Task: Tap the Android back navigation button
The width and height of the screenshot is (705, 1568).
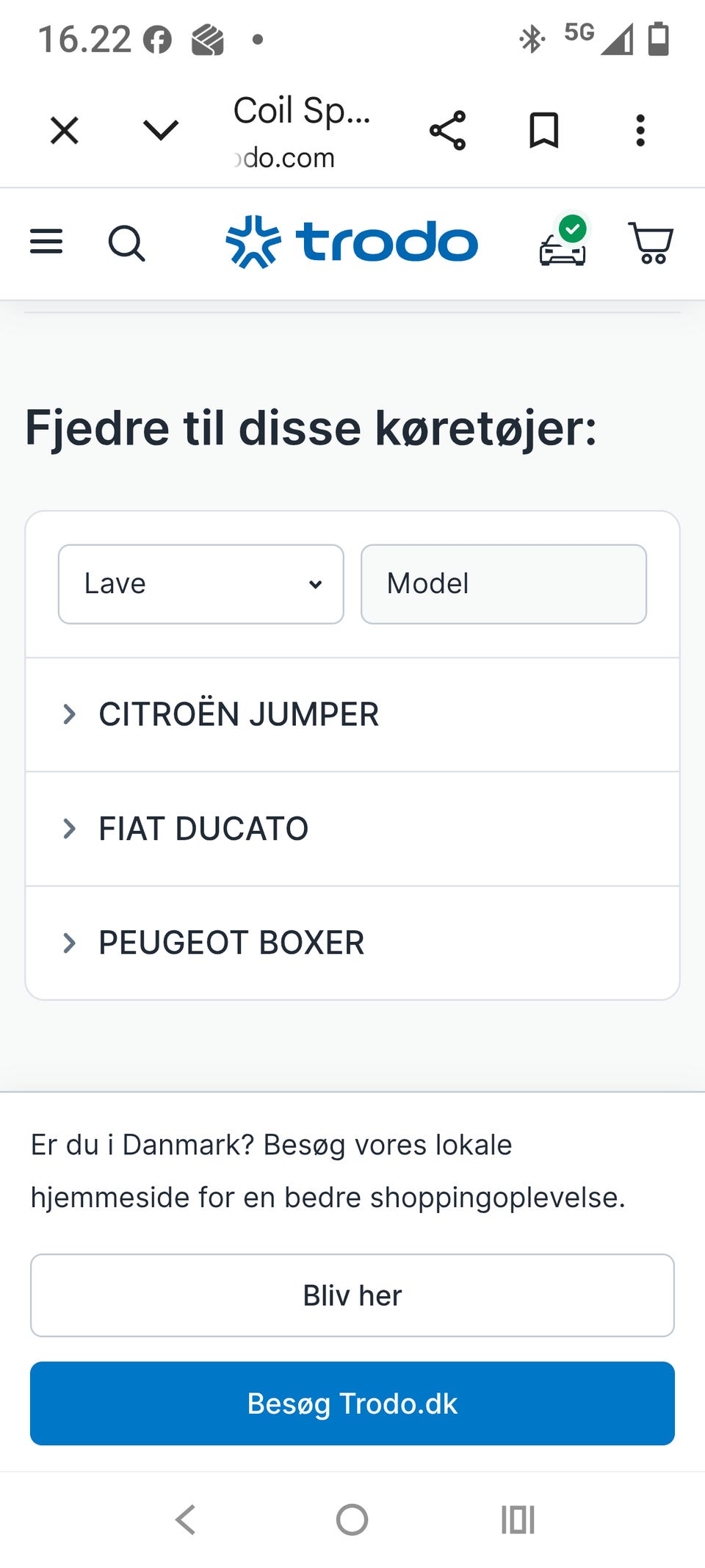Action: [185, 1520]
